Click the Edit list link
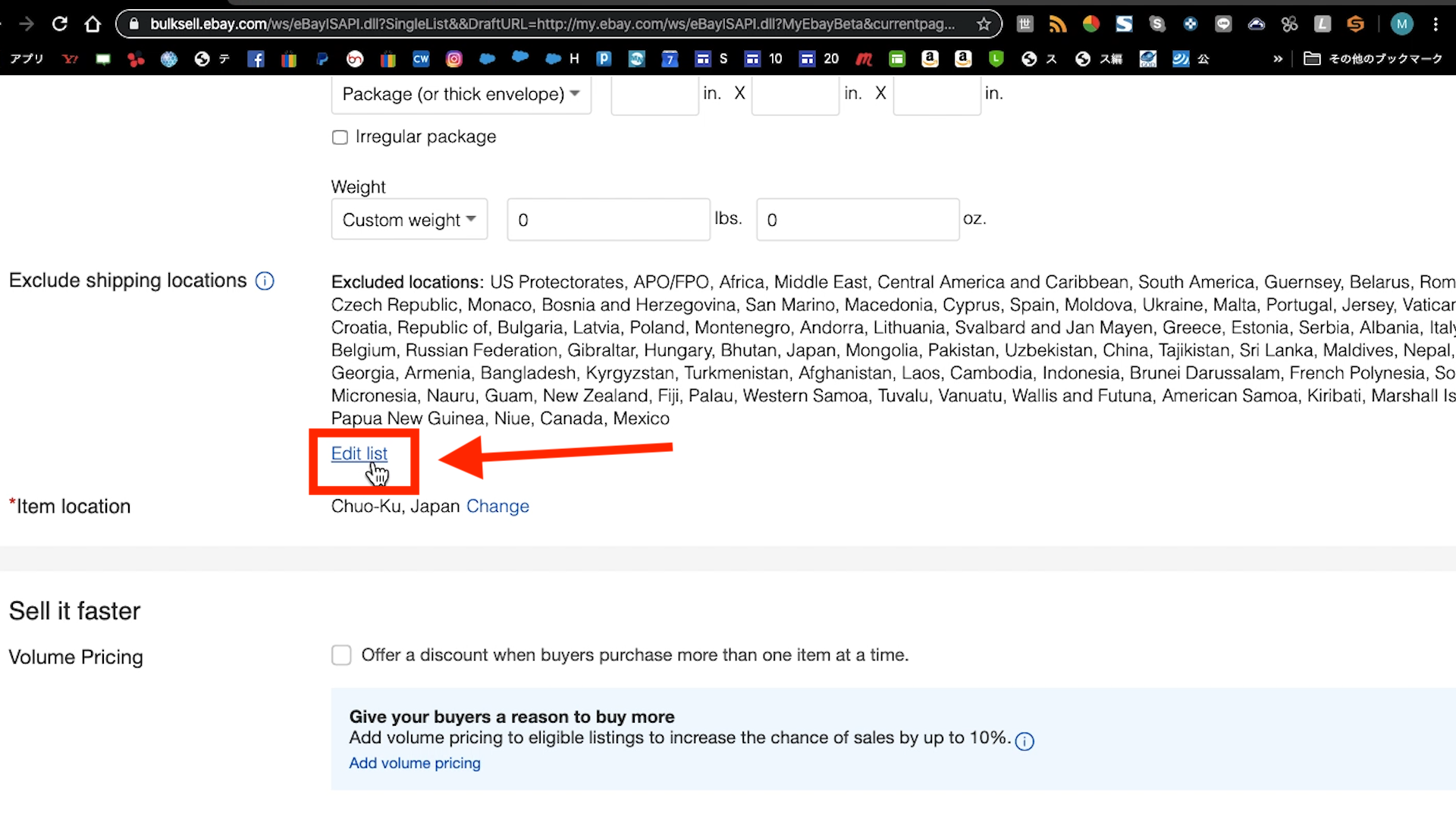The width and height of the screenshot is (1456, 819). 359,453
